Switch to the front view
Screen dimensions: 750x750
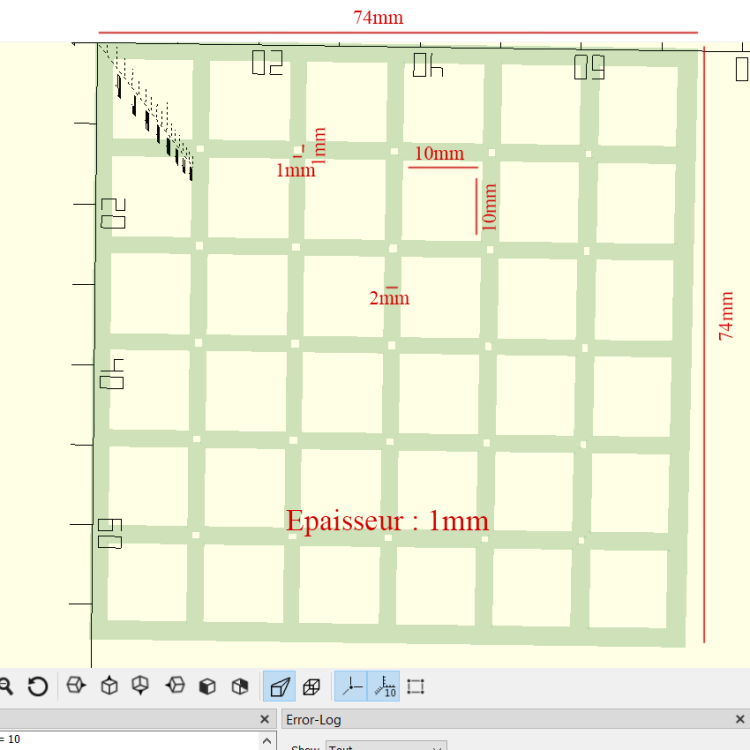click(x=207, y=686)
